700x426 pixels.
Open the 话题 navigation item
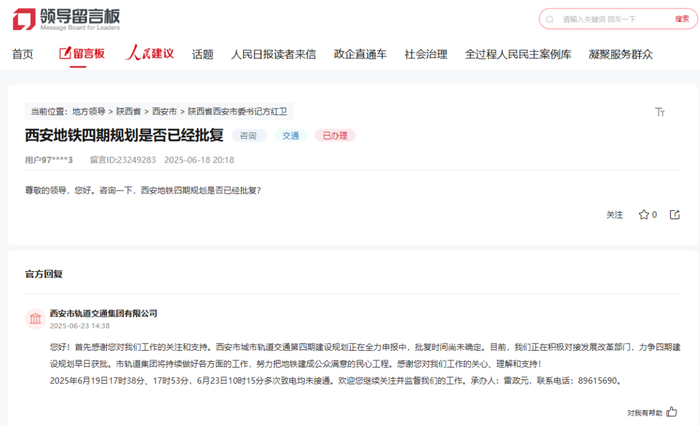pyautogui.click(x=203, y=54)
